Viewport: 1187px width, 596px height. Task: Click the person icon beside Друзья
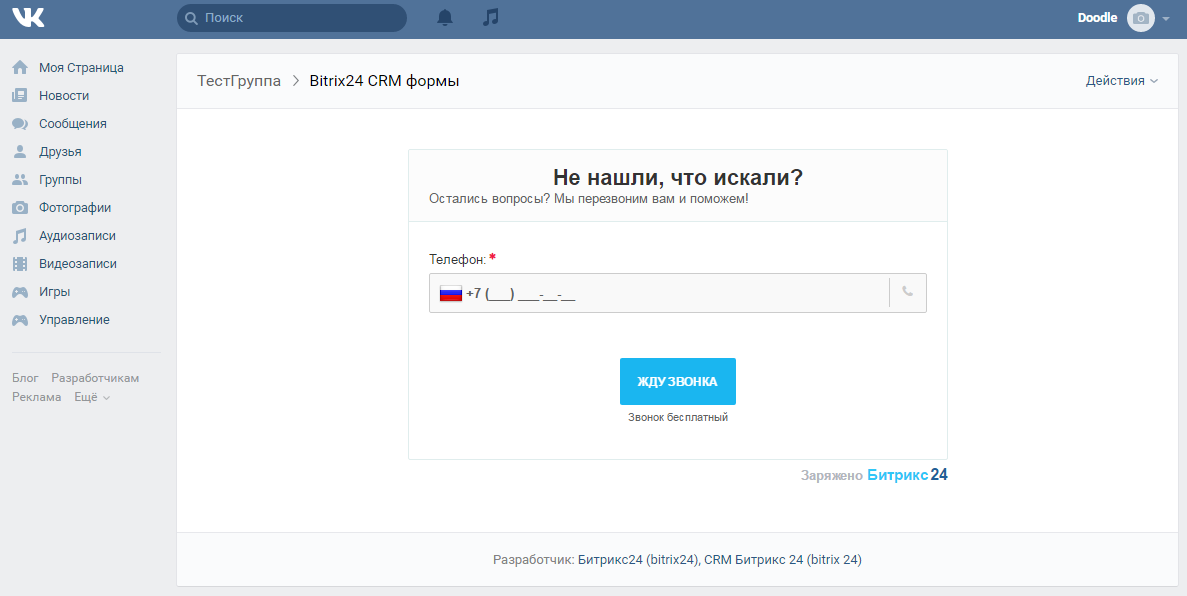pyautogui.click(x=20, y=151)
